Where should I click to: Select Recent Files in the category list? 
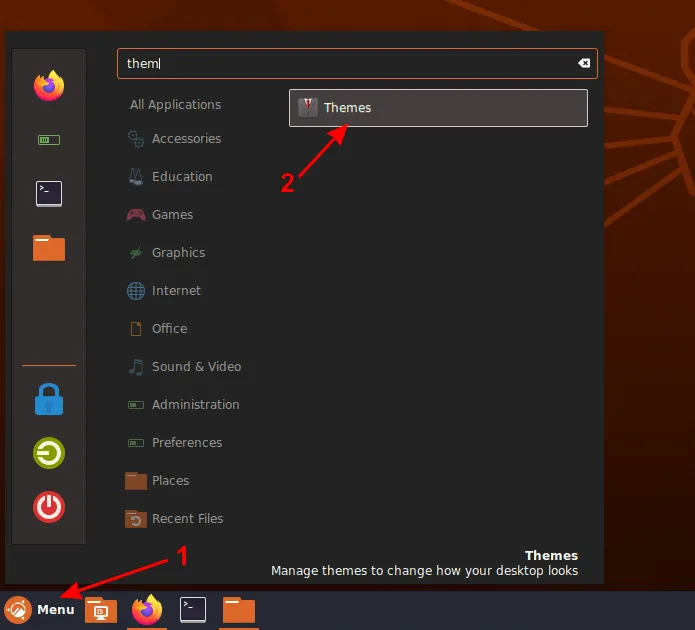point(186,519)
